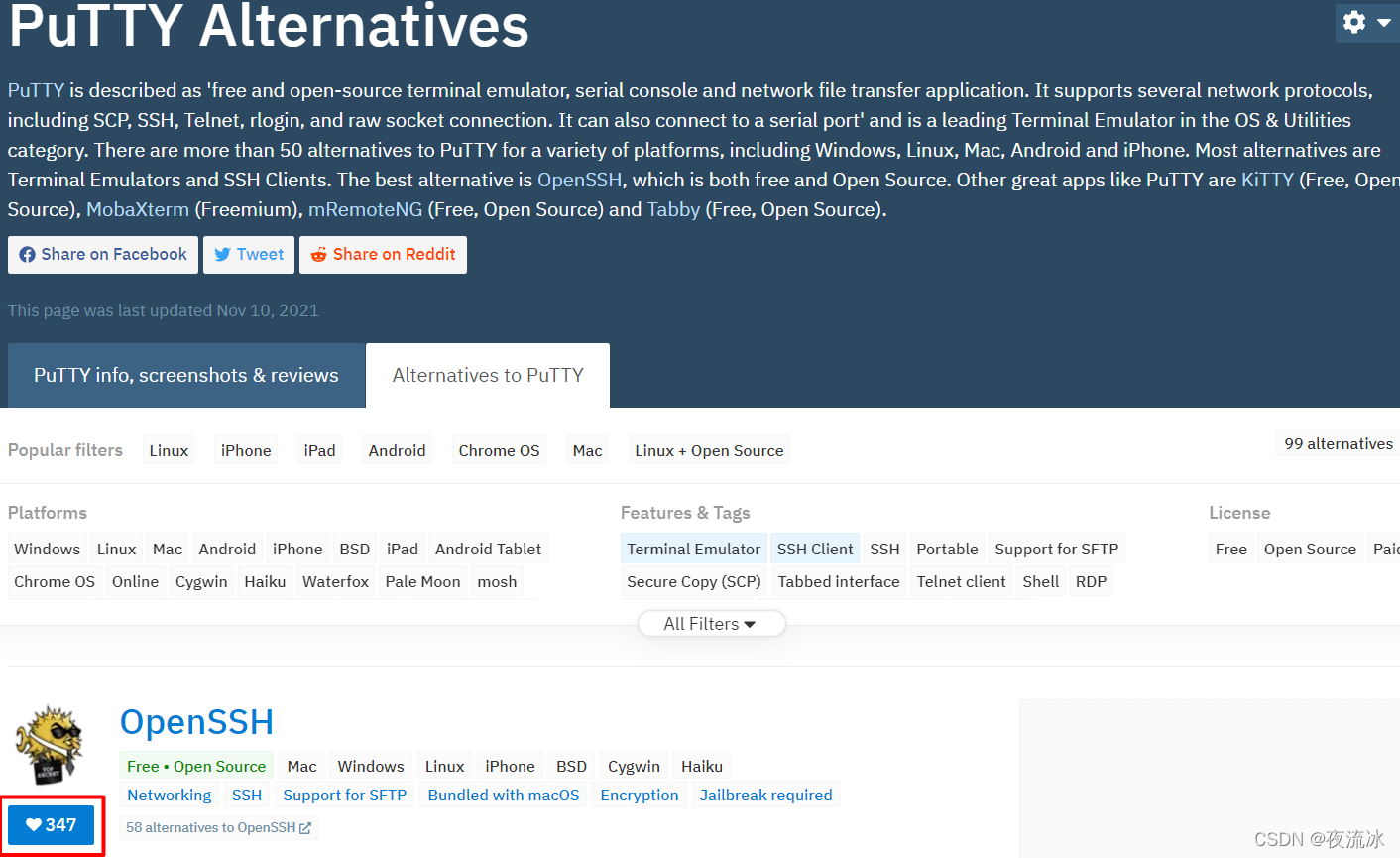Select the Portable feature tag
The image size is (1400, 858).
tap(947, 549)
